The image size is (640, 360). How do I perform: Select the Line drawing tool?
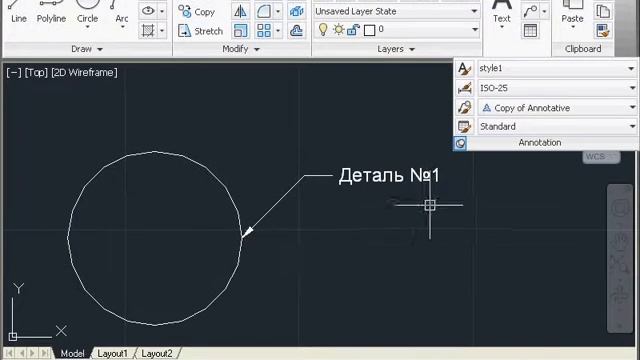pyautogui.click(x=18, y=12)
